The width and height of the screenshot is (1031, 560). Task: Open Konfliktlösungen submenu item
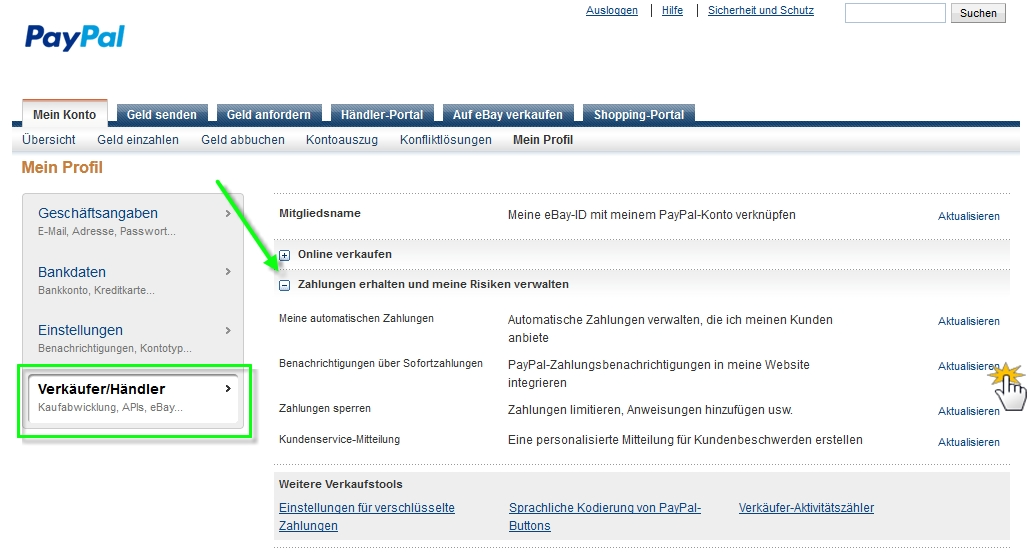tap(446, 140)
